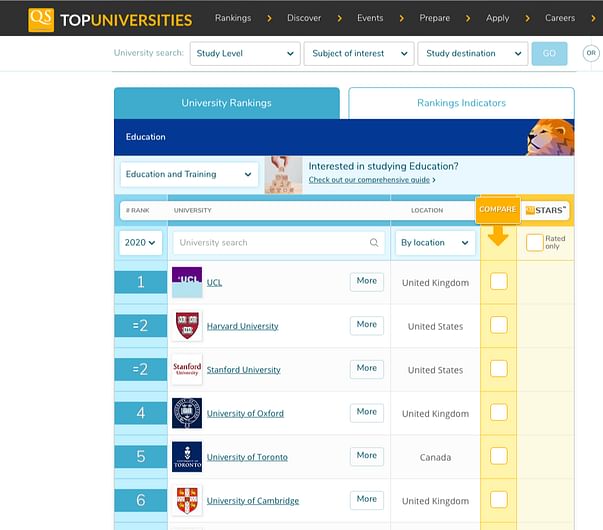Click the arrow after Events in navigation
603x530 pixels.
click(401, 18)
